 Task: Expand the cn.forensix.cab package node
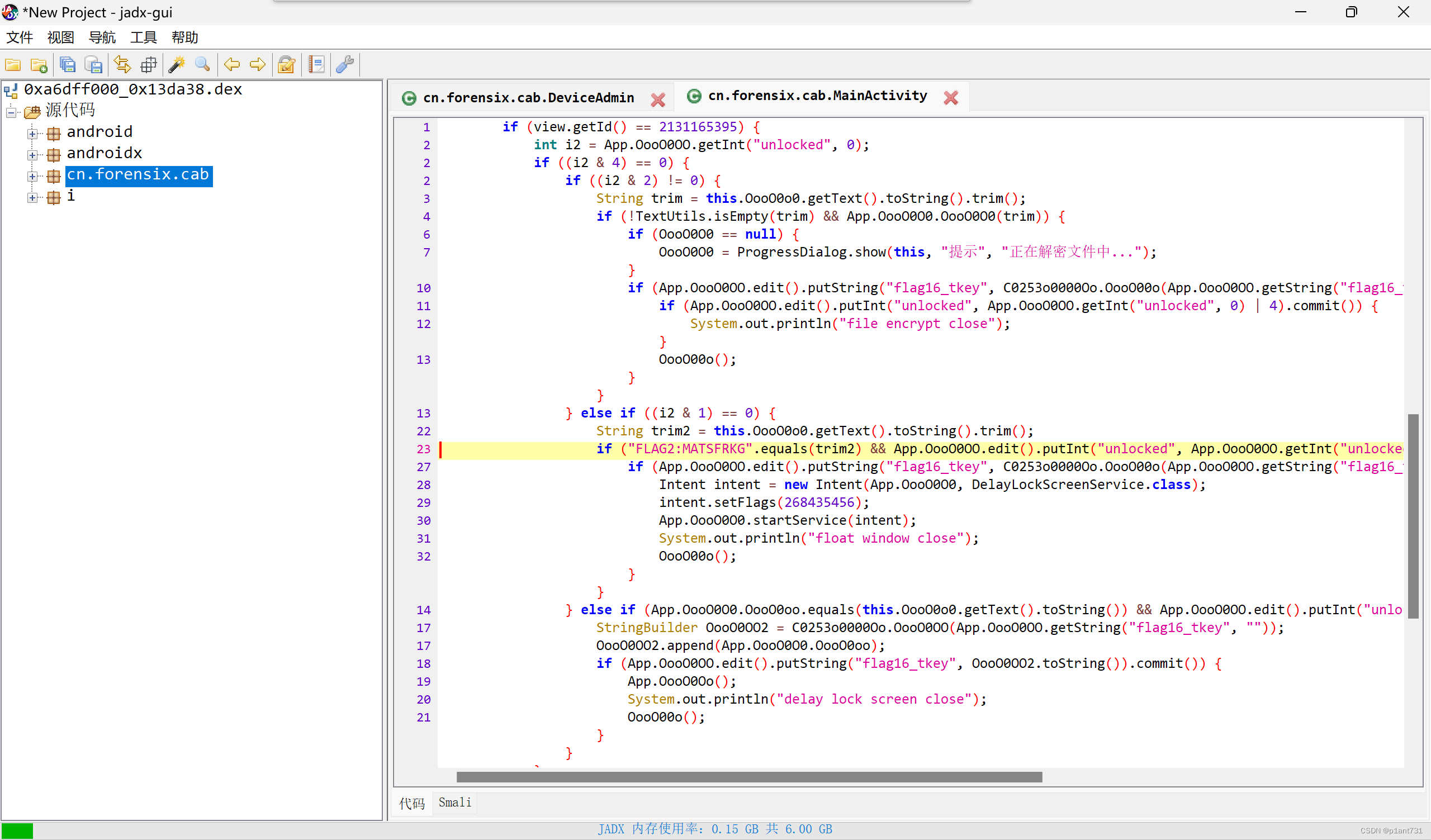(x=32, y=177)
